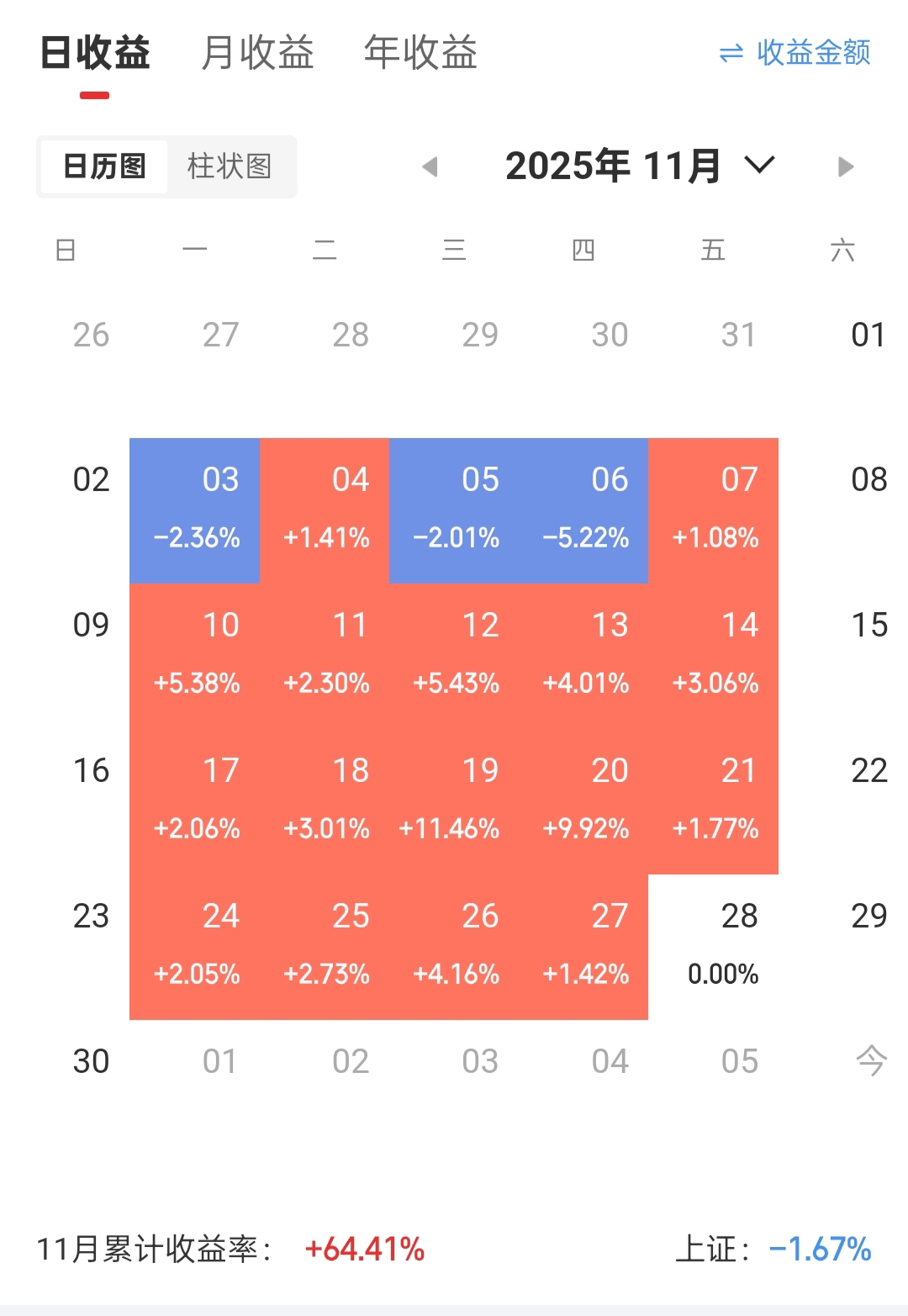Go to previous month with left arrow
Image resolution: width=908 pixels, height=1316 pixels.
430,166
